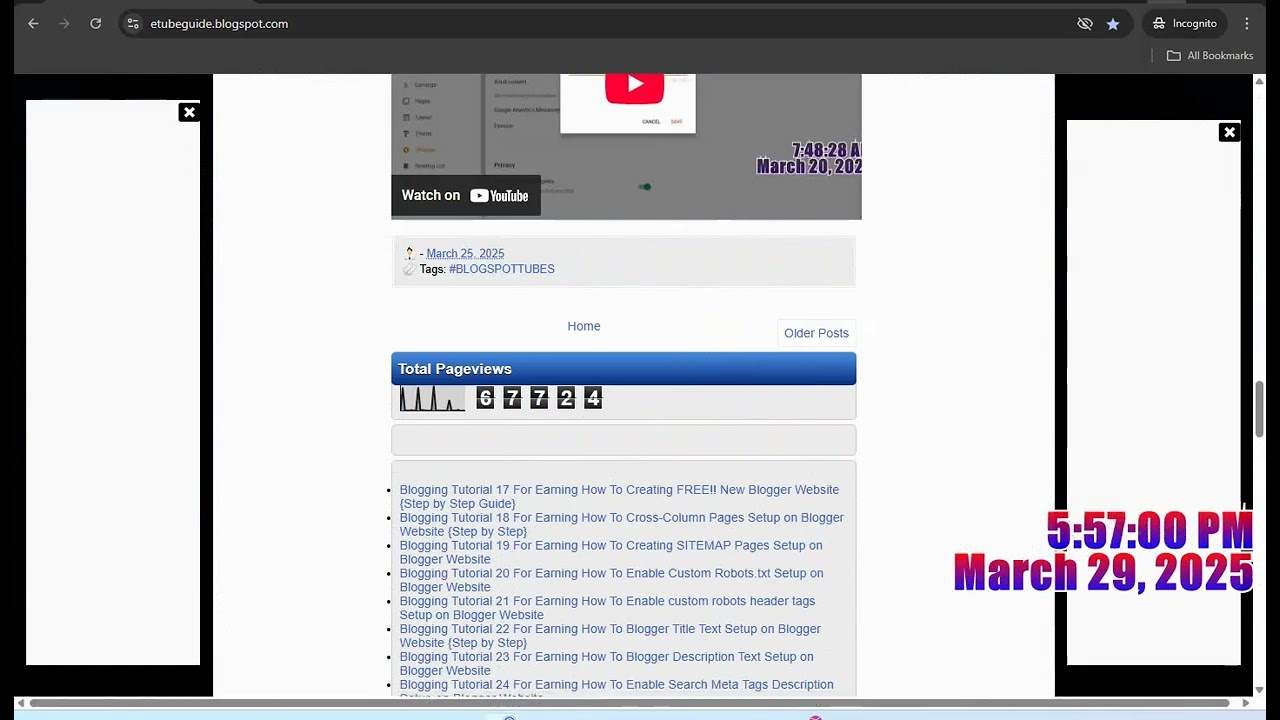Image resolution: width=1280 pixels, height=720 pixels.
Task: Click the vertical scrollbar down arrow
Action: (1260, 690)
